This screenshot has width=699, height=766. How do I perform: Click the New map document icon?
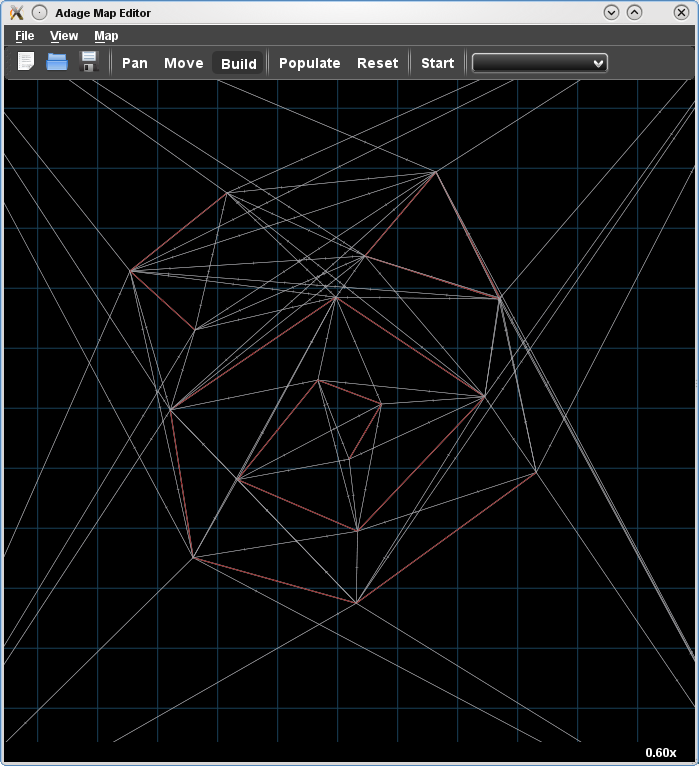(x=26, y=62)
